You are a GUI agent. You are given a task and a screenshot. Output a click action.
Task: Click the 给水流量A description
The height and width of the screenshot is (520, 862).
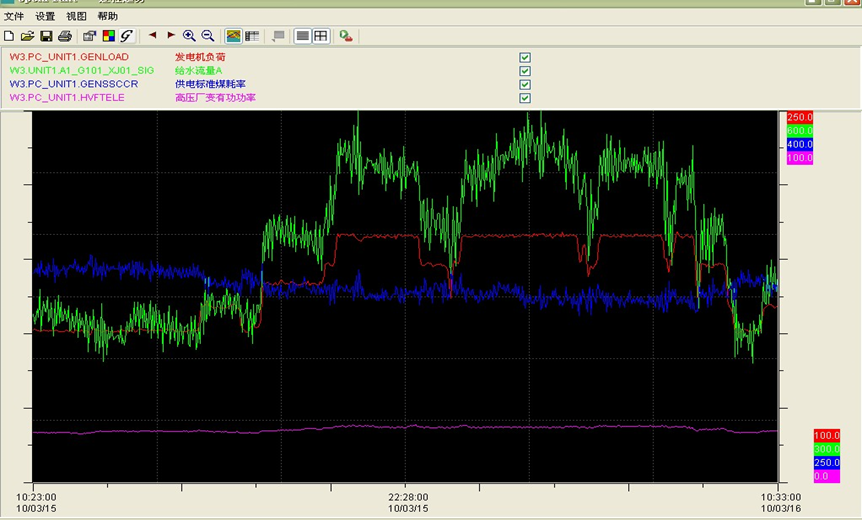click(198, 70)
